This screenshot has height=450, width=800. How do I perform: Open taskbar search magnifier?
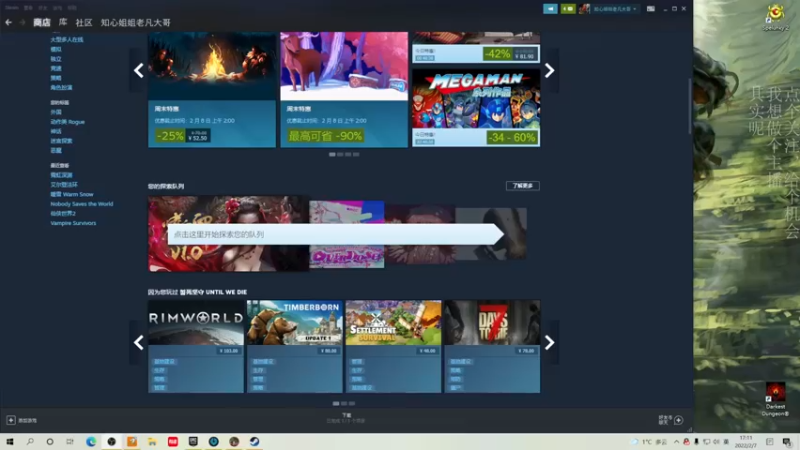click(x=30, y=441)
